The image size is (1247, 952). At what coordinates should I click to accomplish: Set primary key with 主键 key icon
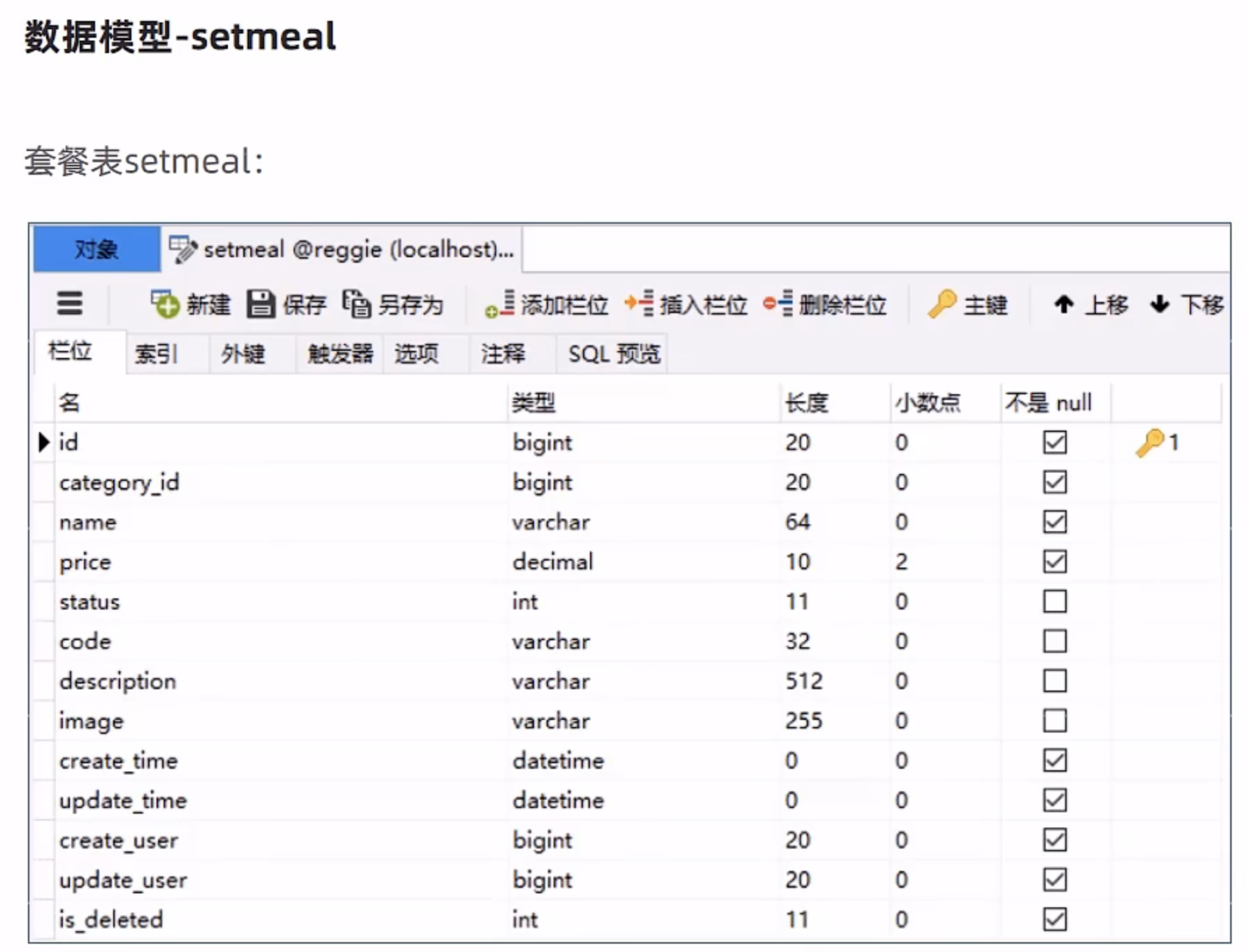(x=942, y=305)
